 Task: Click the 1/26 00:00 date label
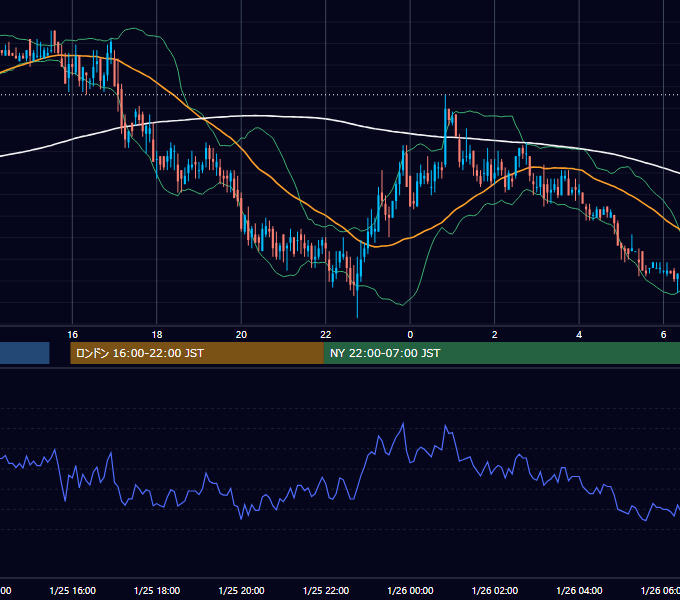click(410, 591)
